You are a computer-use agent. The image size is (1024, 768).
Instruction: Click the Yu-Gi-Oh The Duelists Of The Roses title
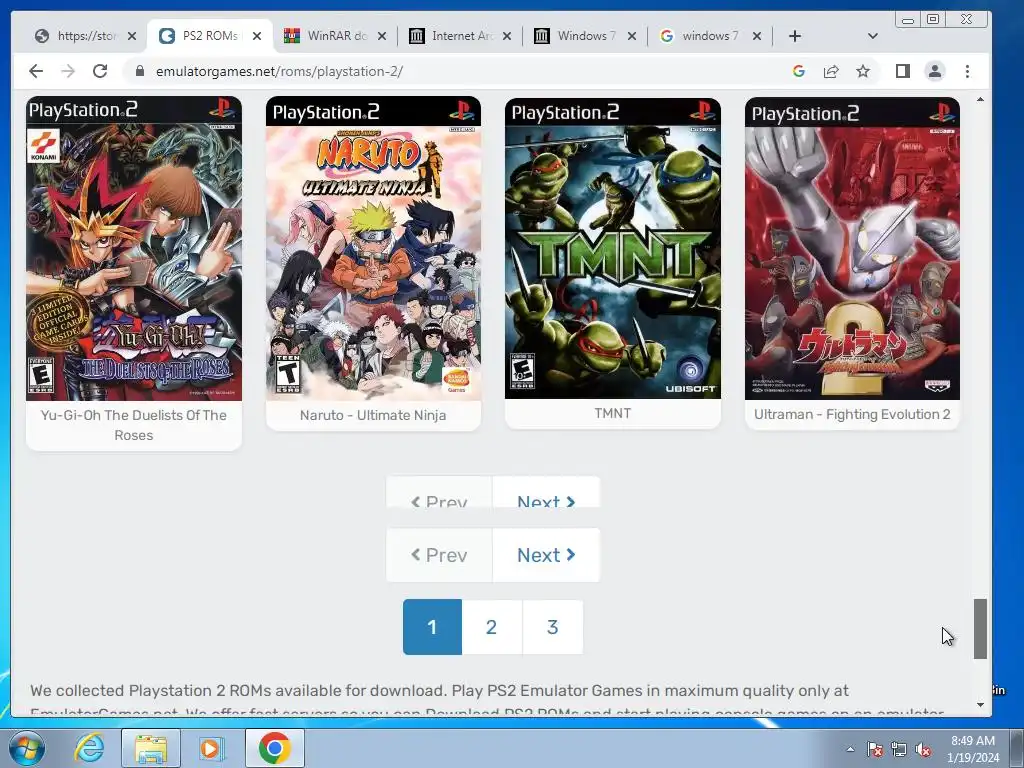pos(134,425)
